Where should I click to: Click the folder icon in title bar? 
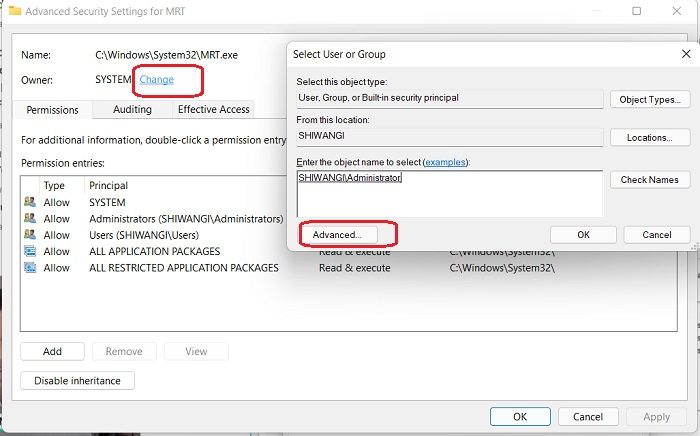pyautogui.click(x=15, y=11)
